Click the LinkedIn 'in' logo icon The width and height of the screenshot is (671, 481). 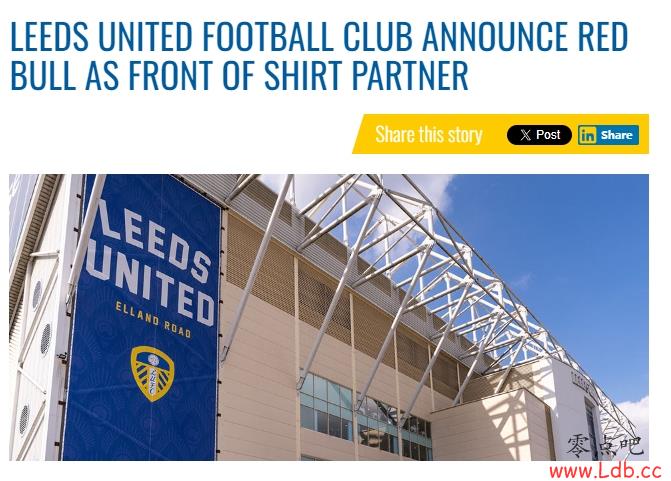(587, 136)
